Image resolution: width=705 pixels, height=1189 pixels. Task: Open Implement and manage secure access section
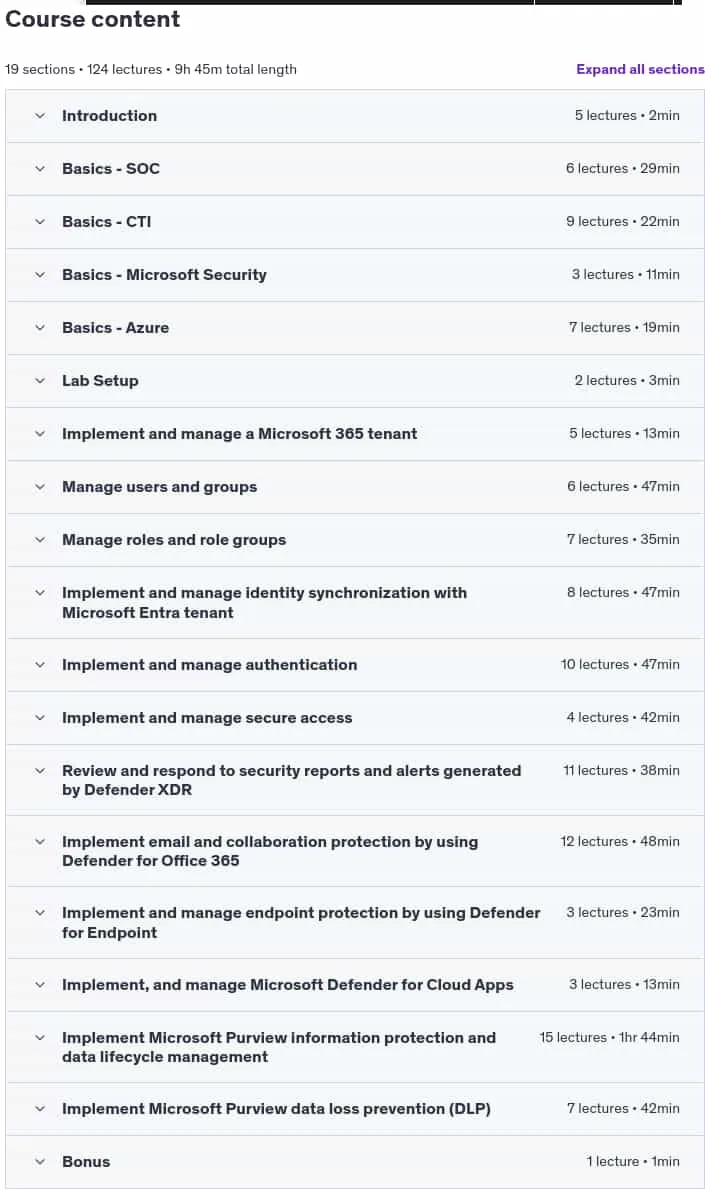pyautogui.click(x=355, y=718)
